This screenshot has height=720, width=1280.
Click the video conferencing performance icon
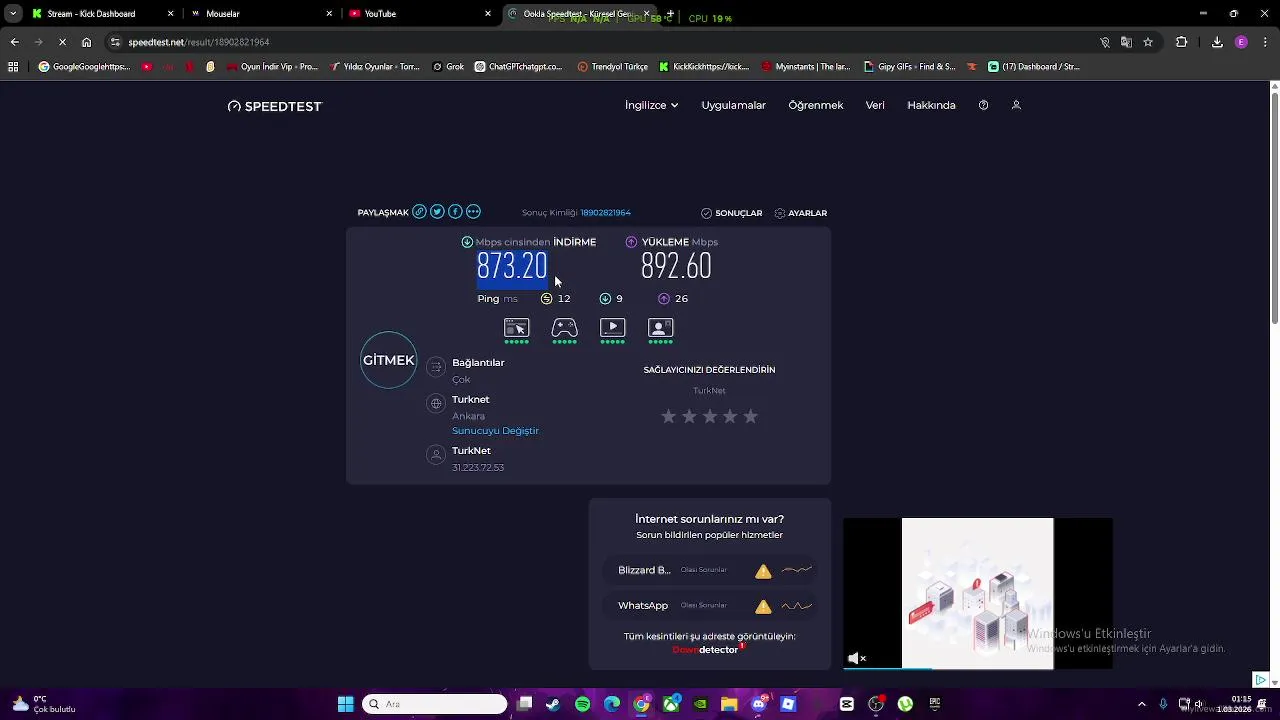(661, 328)
